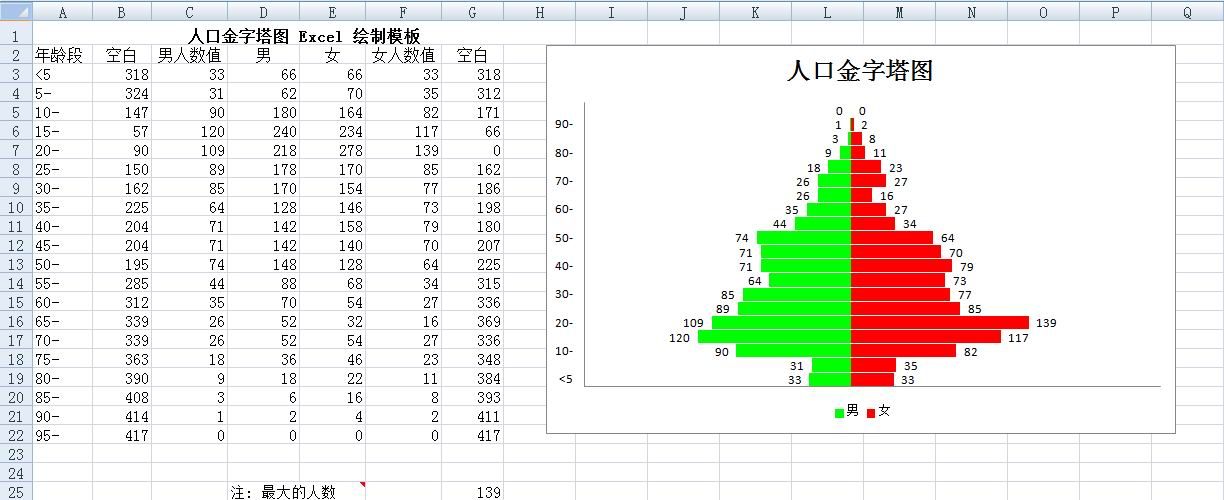Screen dimensions: 1224x500
Task: Select column G header
Action: [472, 12]
